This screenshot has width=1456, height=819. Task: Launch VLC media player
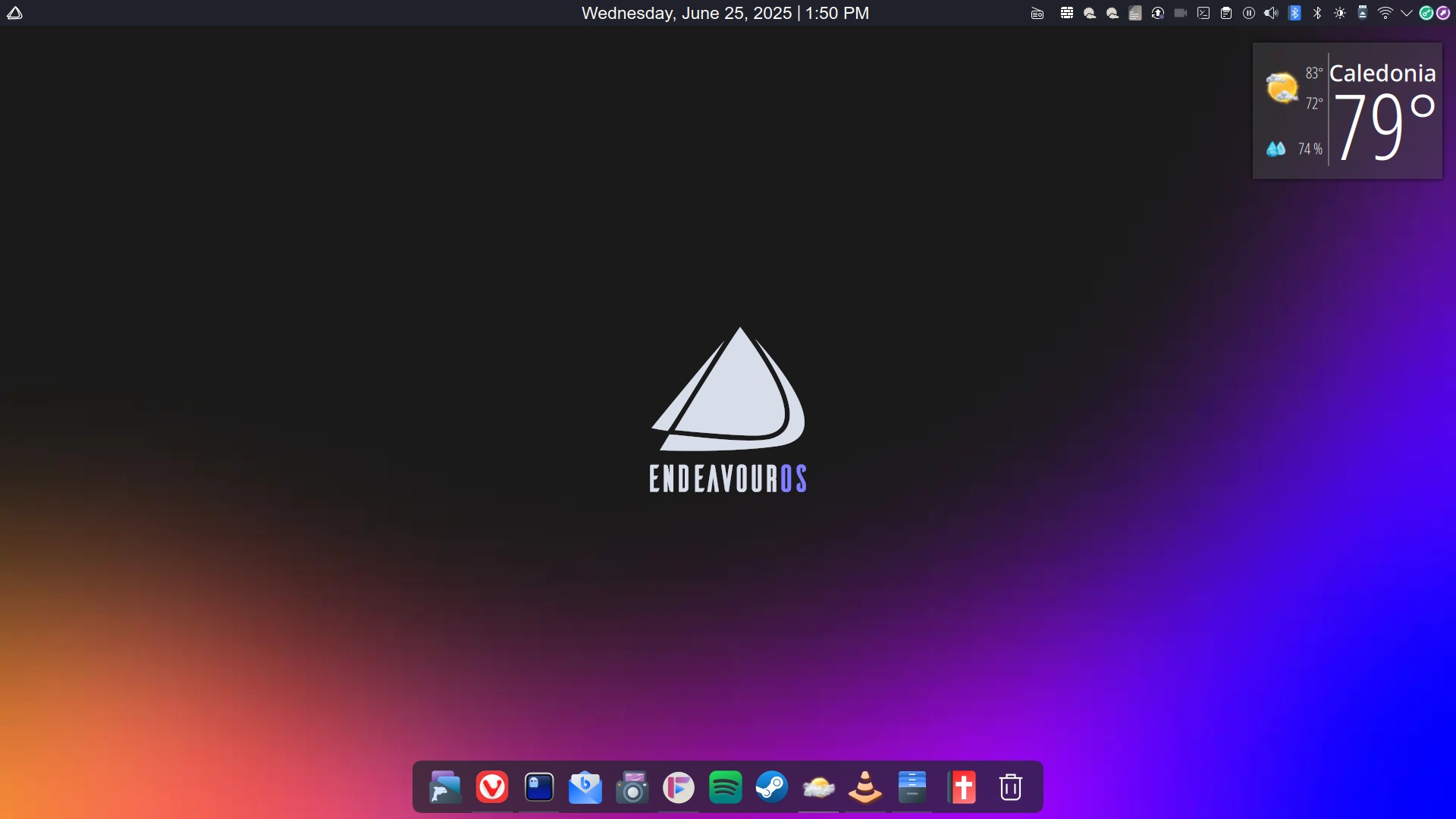tap(865, 787)
